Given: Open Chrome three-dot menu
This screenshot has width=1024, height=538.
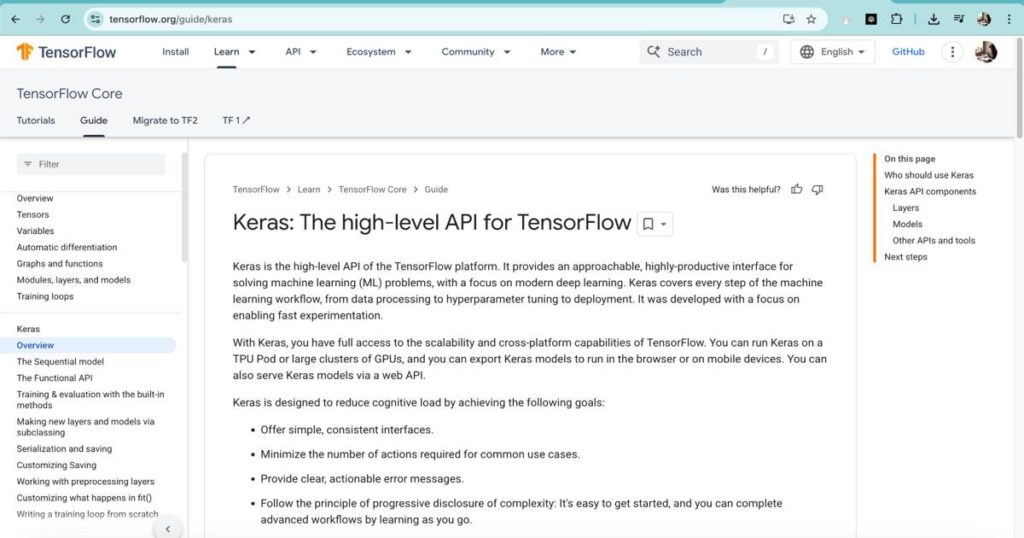Looking at the screenshot, I should click(x=1009, y=19).
